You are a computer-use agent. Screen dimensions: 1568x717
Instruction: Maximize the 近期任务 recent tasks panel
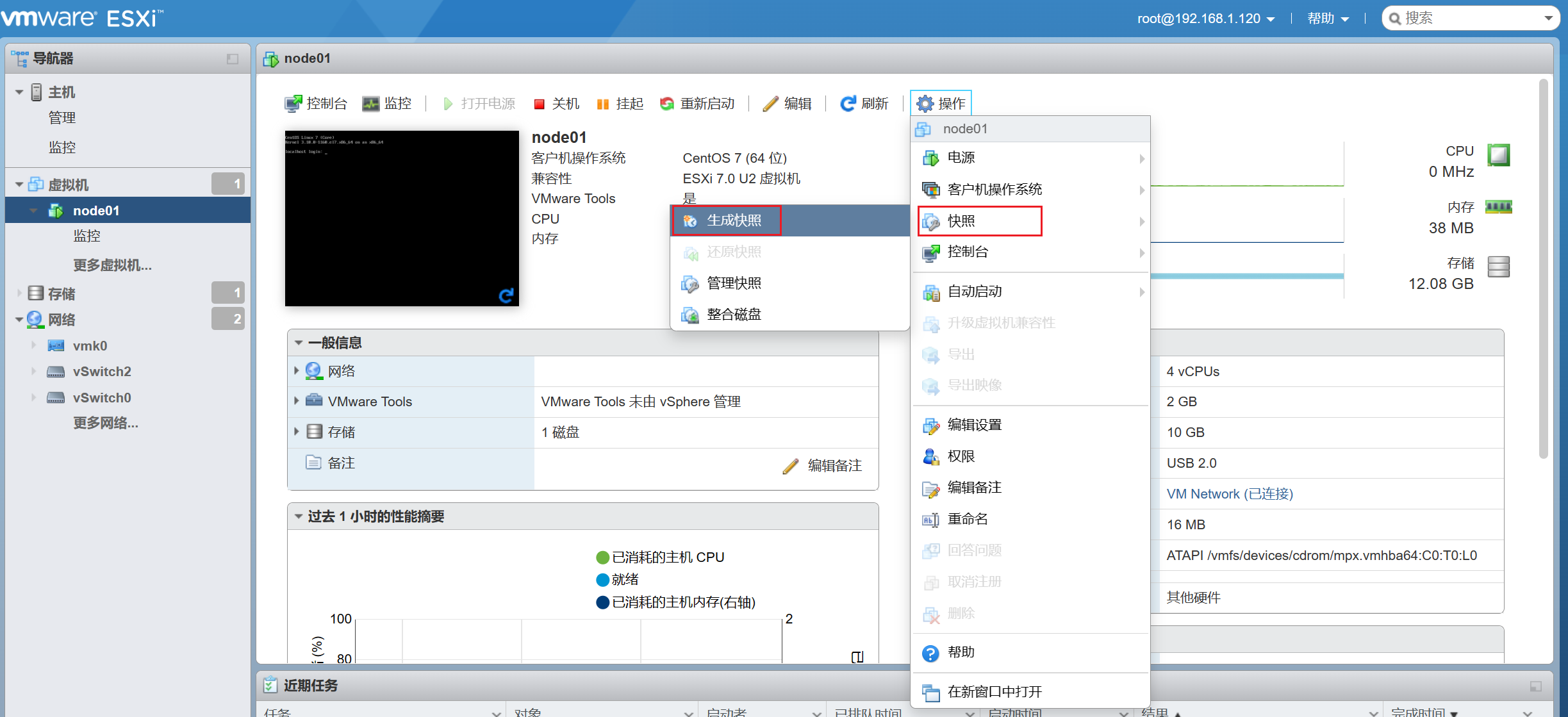point(1536,686)
